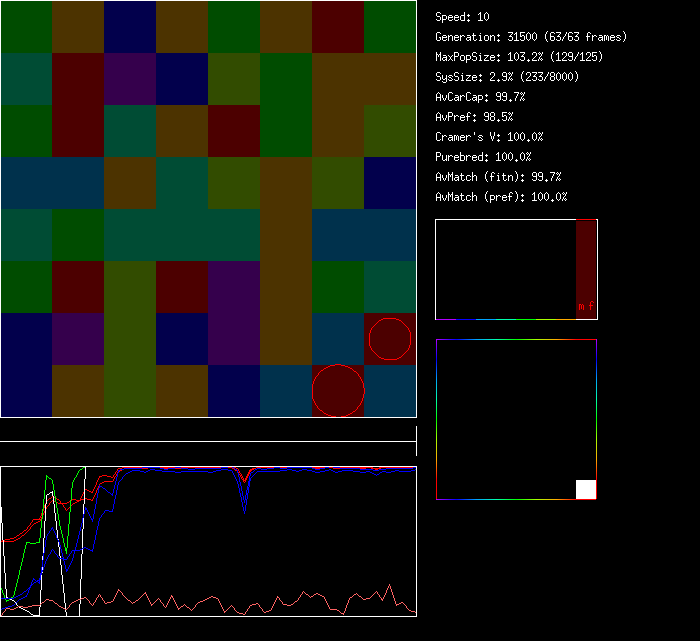The image size is (700, 641).
Task: Click the Speed: 10 readout
Action: 462,17
